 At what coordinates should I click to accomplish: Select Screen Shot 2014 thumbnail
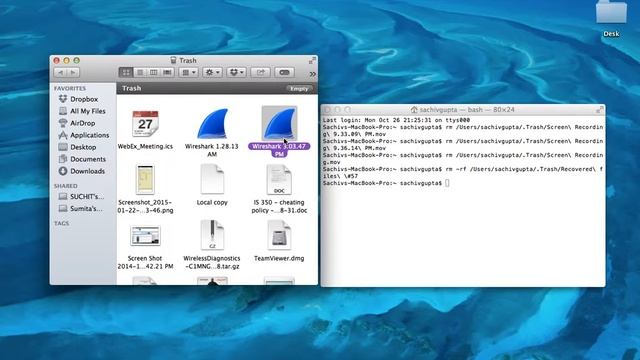tap(145, 236)
